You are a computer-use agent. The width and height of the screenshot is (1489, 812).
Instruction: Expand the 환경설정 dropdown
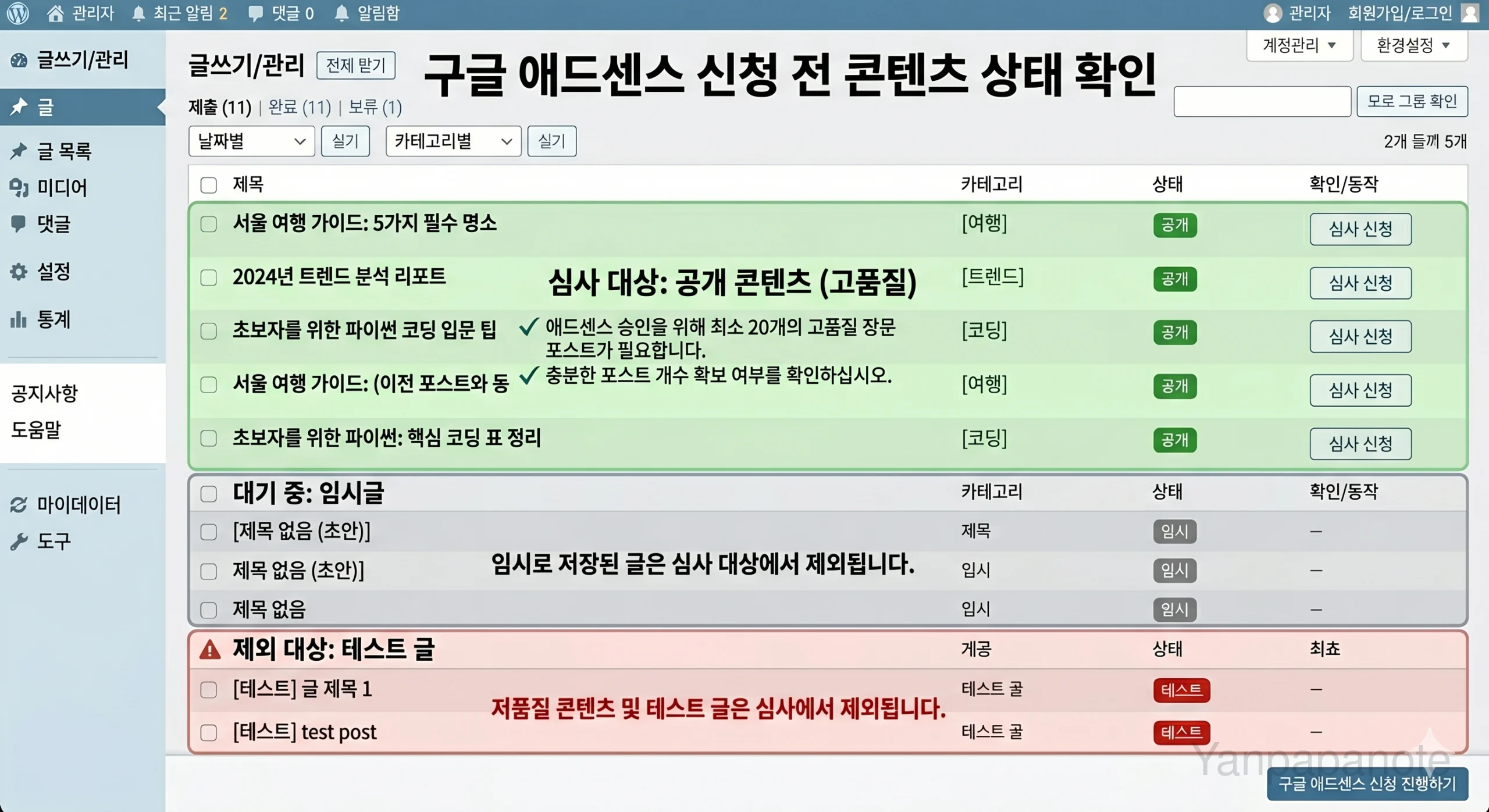pyautogui.click(x=1414, y=45)
